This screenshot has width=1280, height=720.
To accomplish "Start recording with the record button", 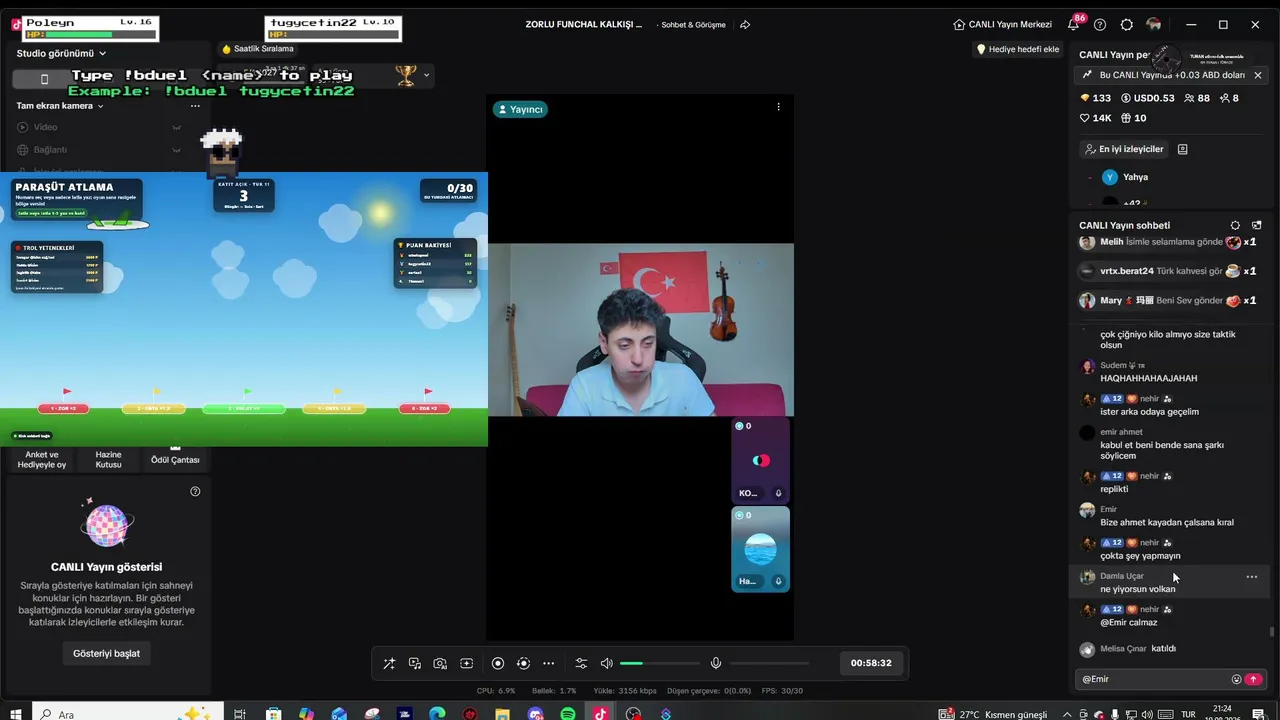I will [x=498, y=663].
